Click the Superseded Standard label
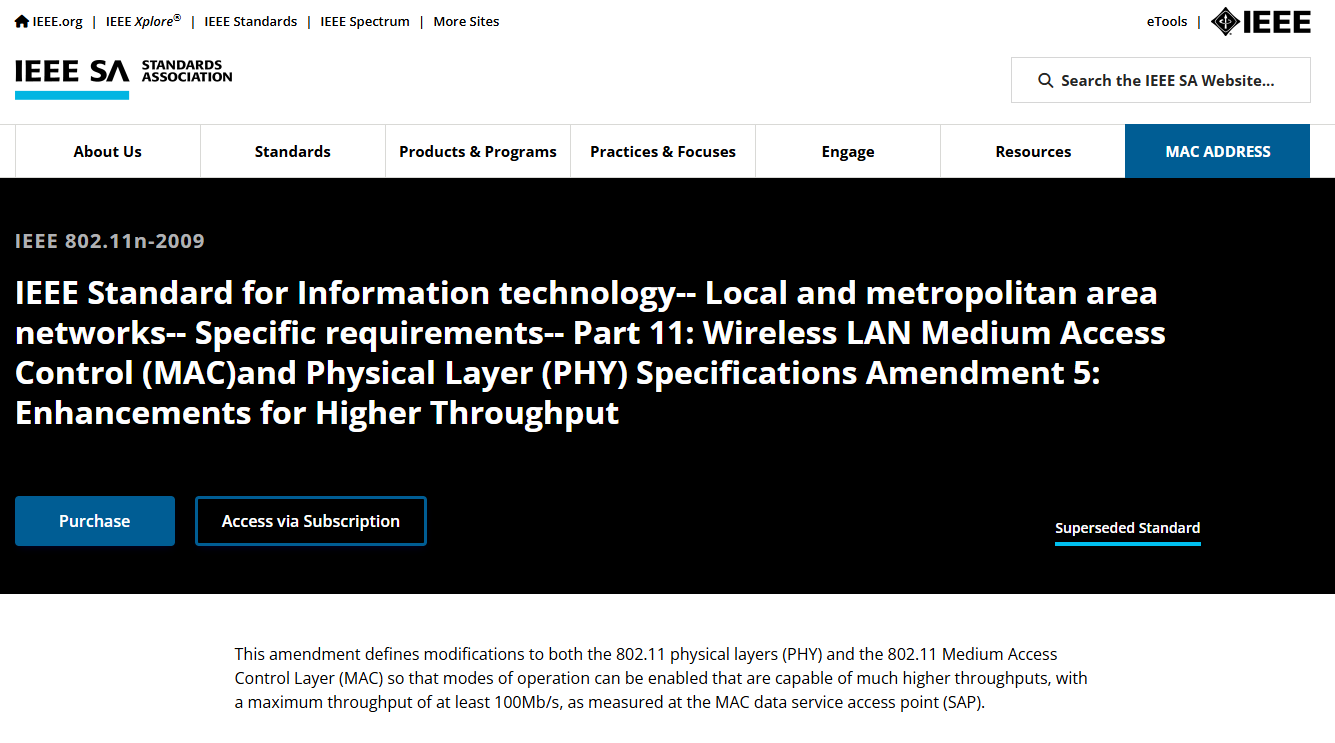 tap(1128, 528)
